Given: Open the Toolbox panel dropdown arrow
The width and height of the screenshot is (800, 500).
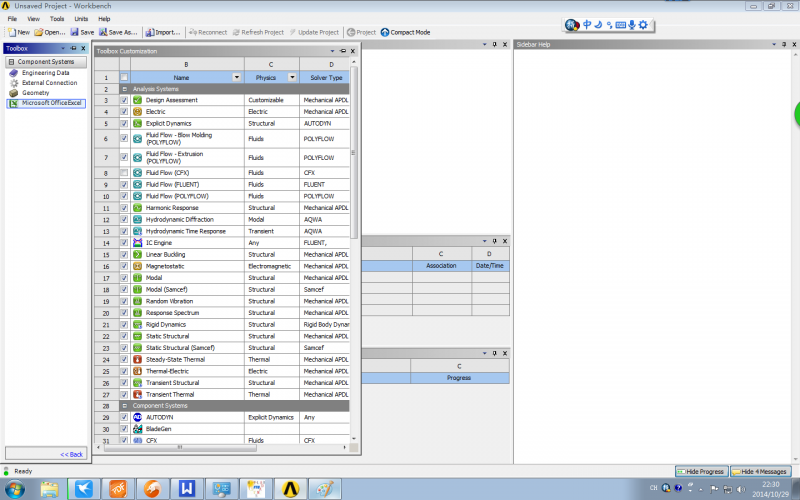Looking at the screenshot, I should (x=63, y=48).
